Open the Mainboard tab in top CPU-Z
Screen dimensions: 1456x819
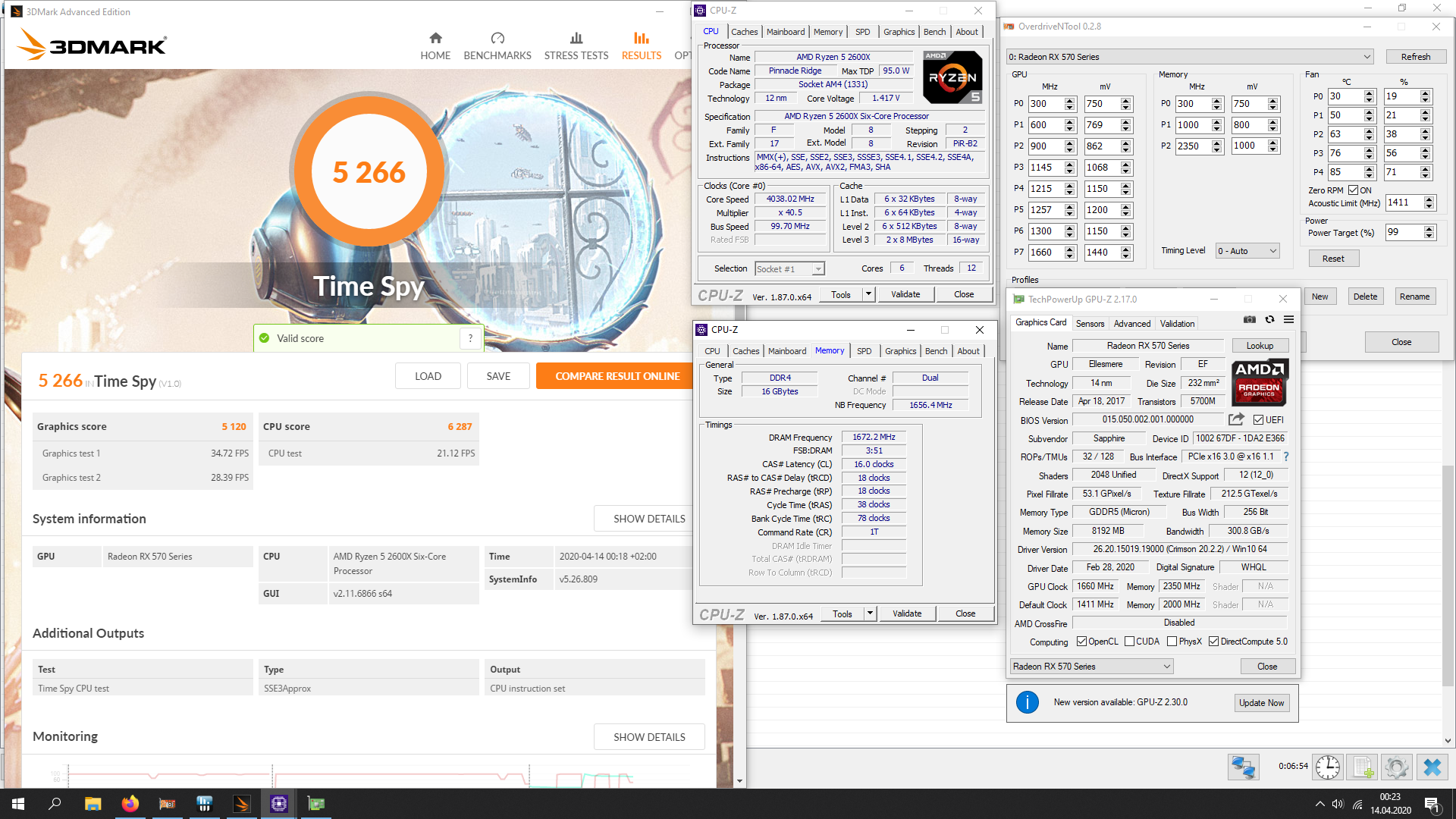tap(785, 32)
